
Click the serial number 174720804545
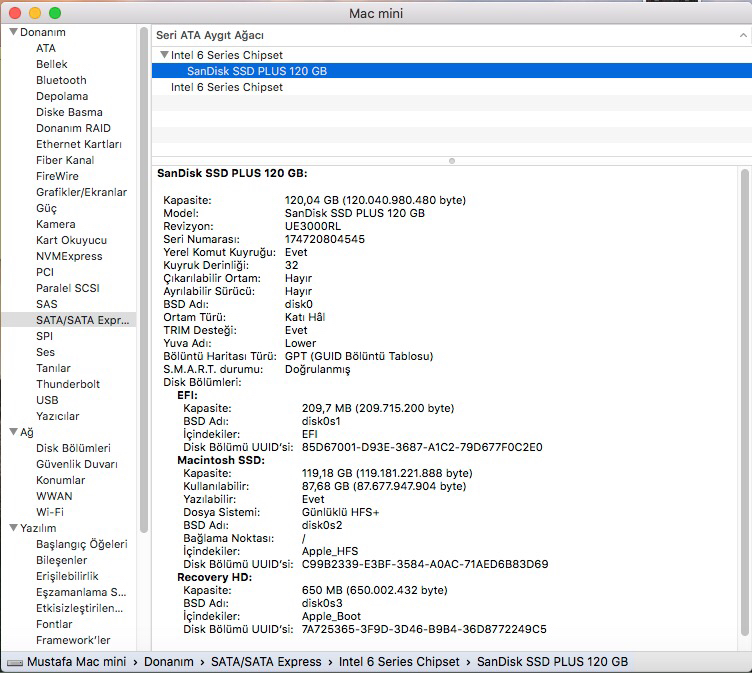[325, 239]
